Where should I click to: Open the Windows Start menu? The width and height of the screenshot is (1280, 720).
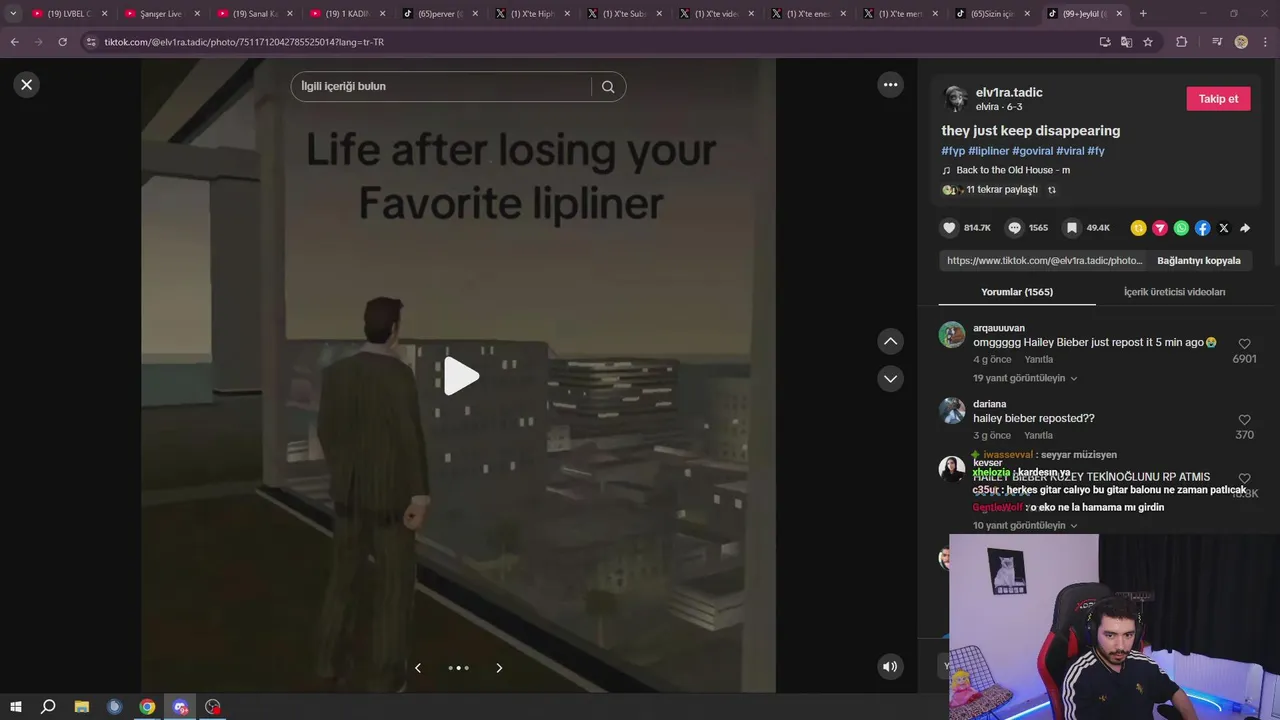coord(15,707)
